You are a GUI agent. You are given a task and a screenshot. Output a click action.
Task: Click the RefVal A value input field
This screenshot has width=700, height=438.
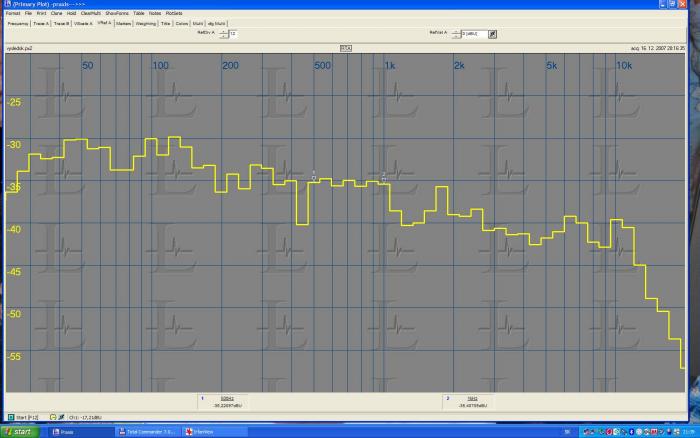(x=474, y=33)
